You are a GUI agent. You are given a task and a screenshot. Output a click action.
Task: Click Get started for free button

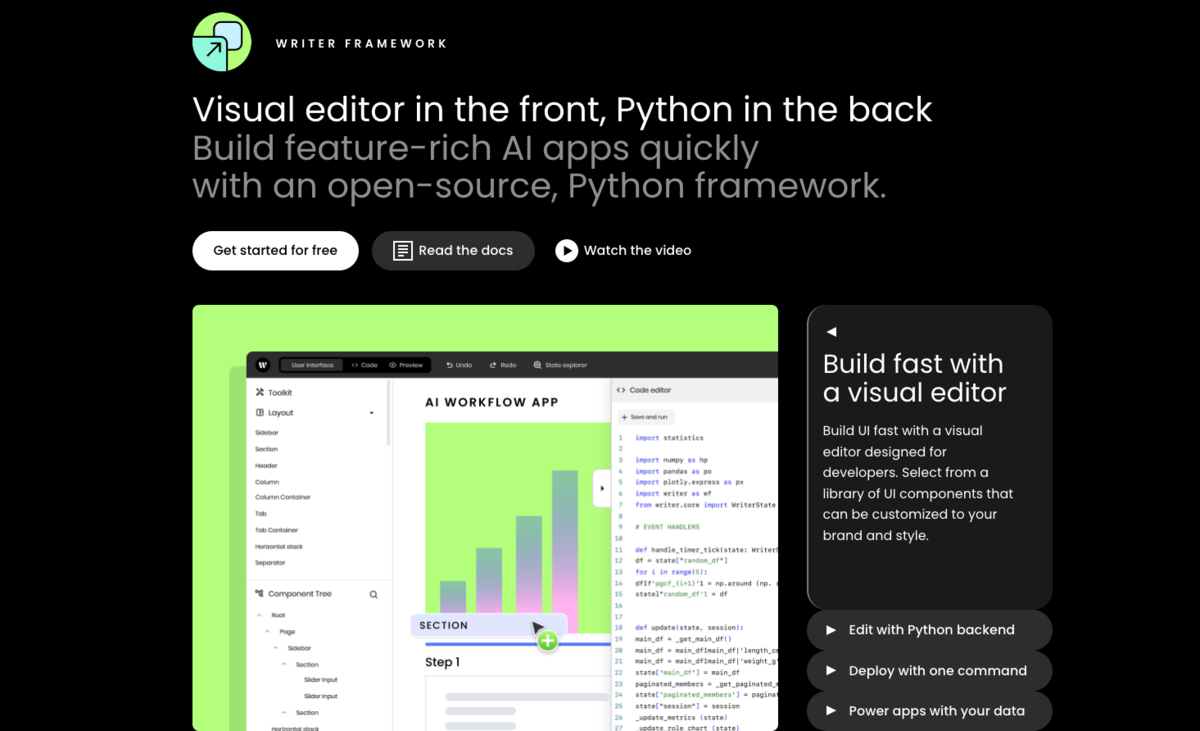[x=275, y=251]
